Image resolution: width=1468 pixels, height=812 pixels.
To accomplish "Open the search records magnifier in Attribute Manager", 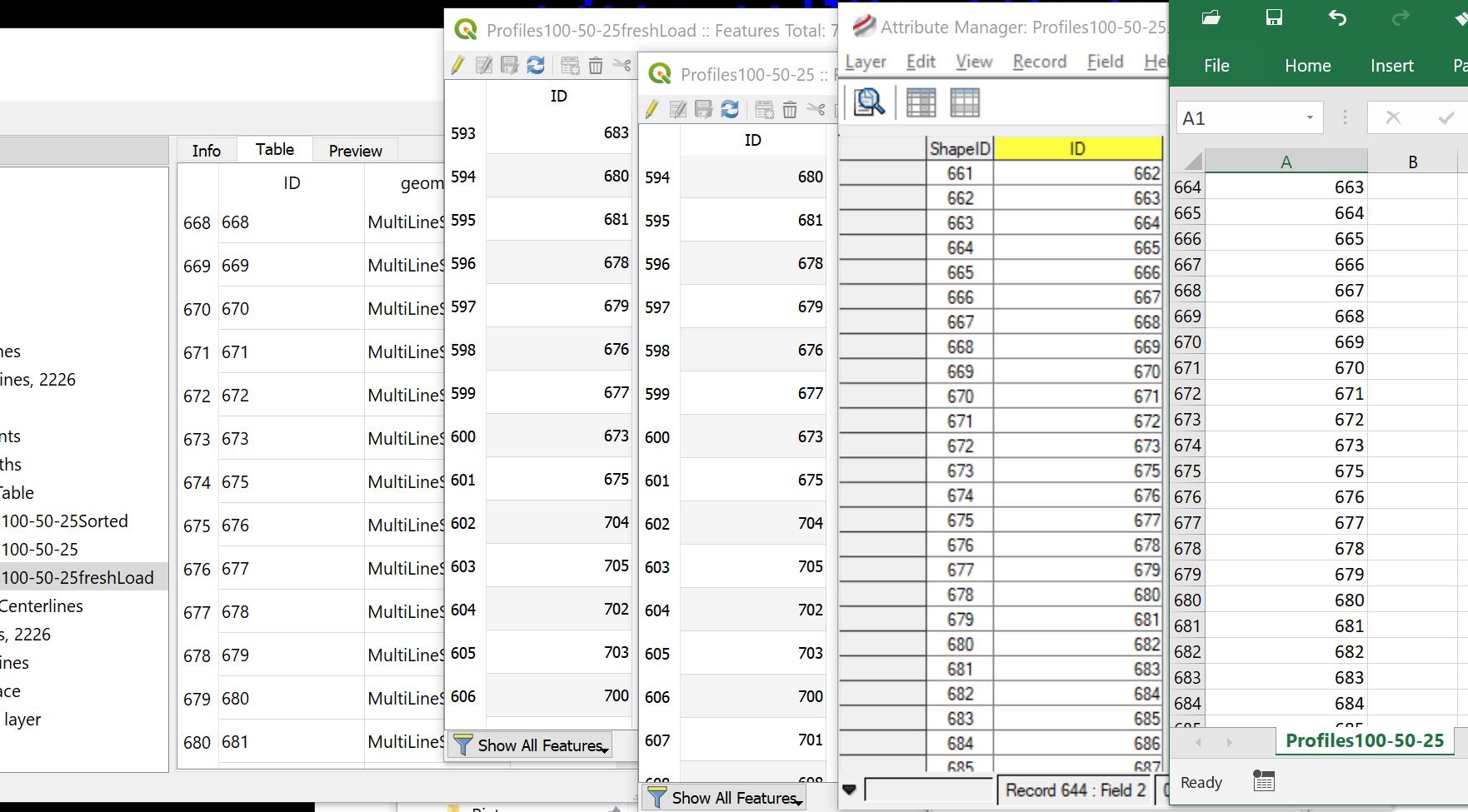I will click(x=869, y=102).
